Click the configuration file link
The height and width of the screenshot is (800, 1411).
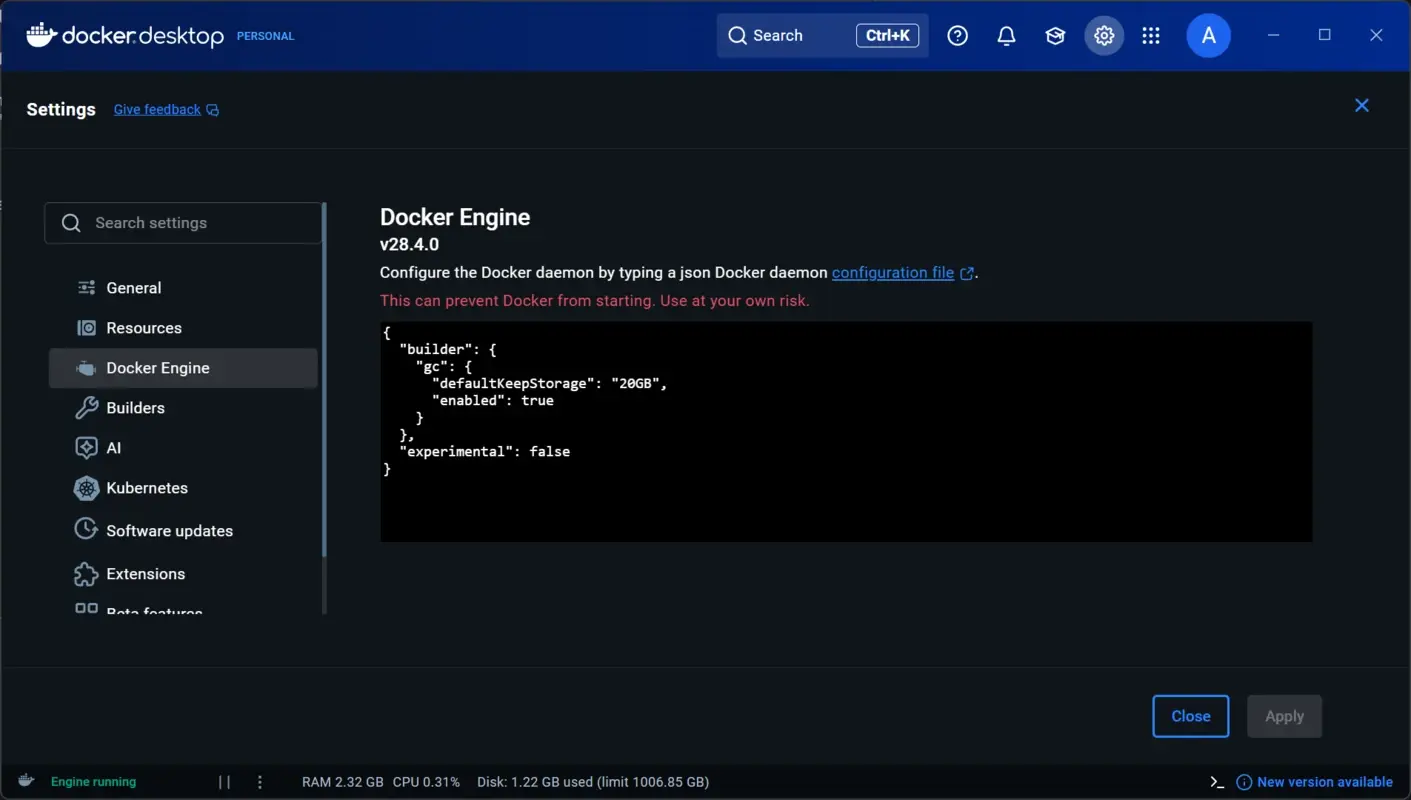pyautogui.click(x=893, y=272)
